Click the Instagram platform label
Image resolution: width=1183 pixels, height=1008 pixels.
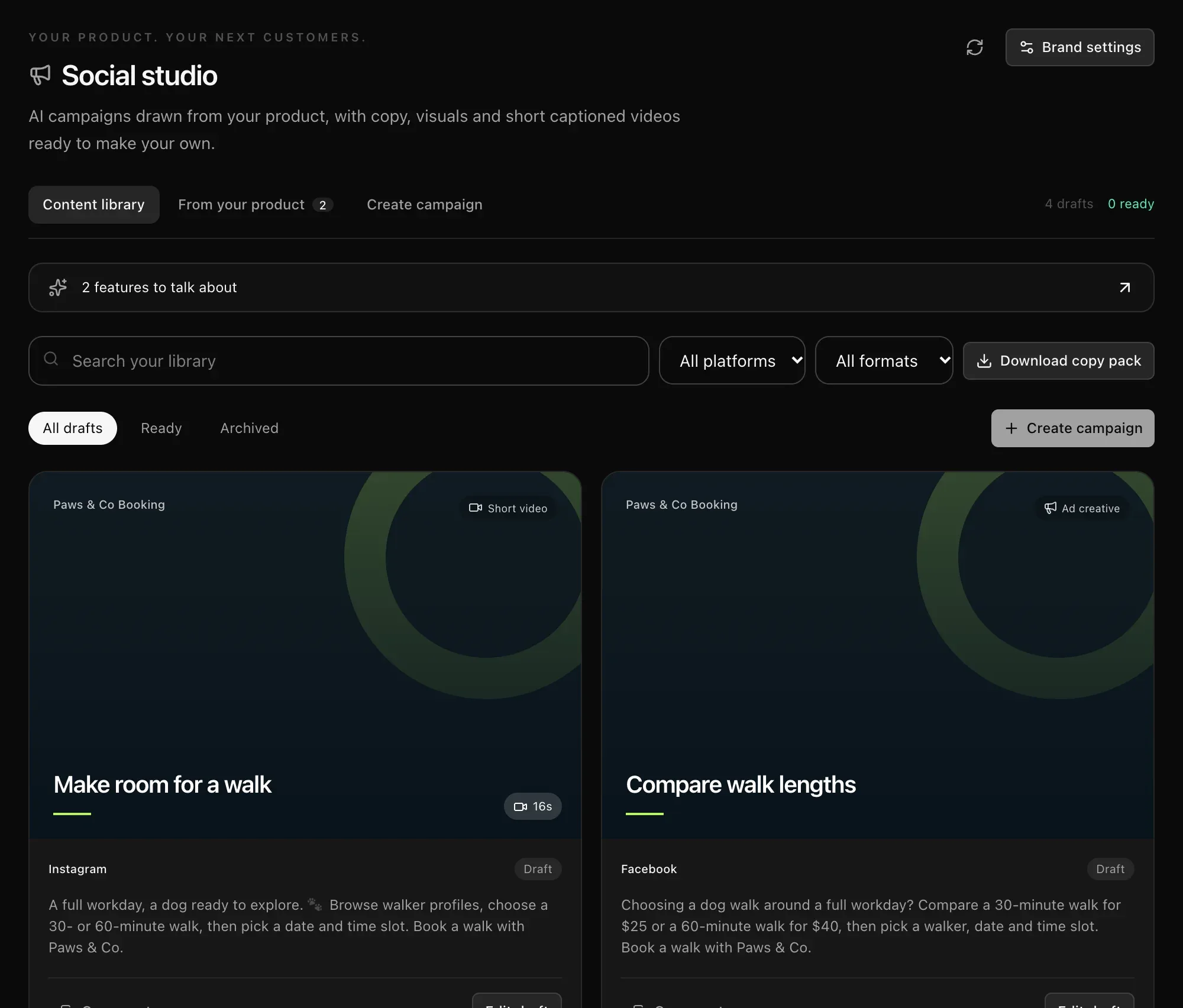pyautogui.click(x=77, y=869)
